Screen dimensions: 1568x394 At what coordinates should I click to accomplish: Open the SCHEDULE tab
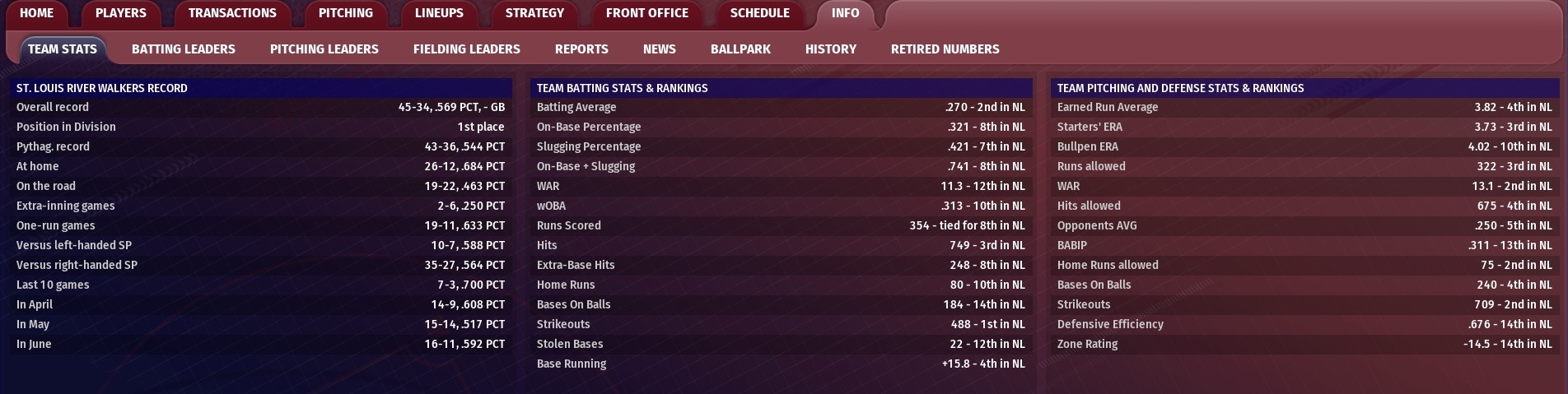tap(759, 13)
